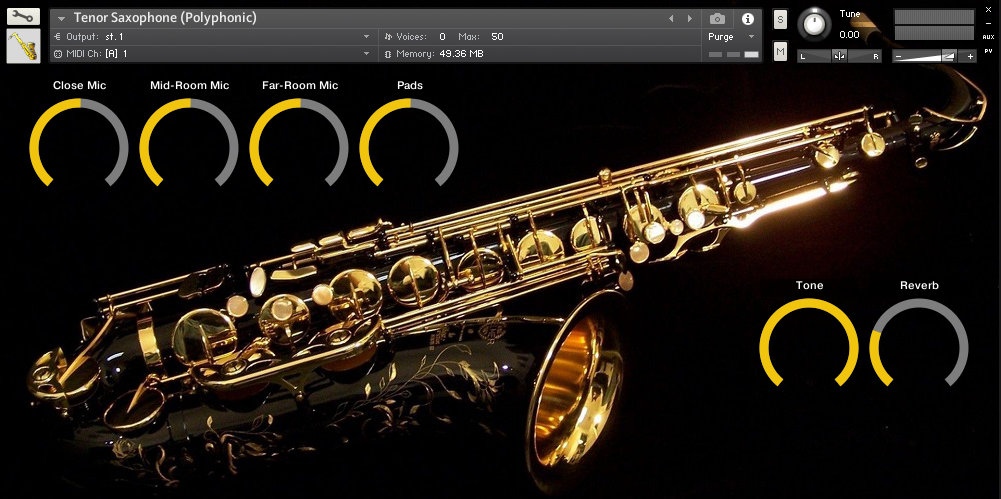
Task: Collapse instrument header via name triangle
Action: [62, 18]
